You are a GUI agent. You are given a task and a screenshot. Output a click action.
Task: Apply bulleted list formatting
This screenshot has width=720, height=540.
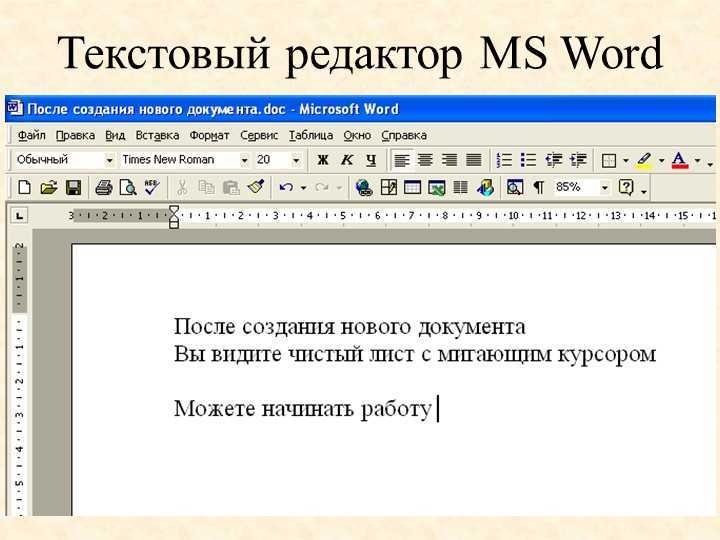529,160
